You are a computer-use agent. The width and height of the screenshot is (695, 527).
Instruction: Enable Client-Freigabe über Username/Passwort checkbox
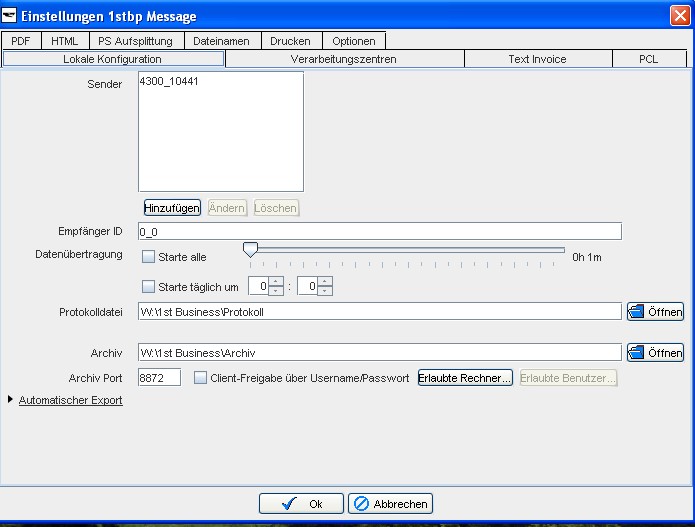(200, 378)
